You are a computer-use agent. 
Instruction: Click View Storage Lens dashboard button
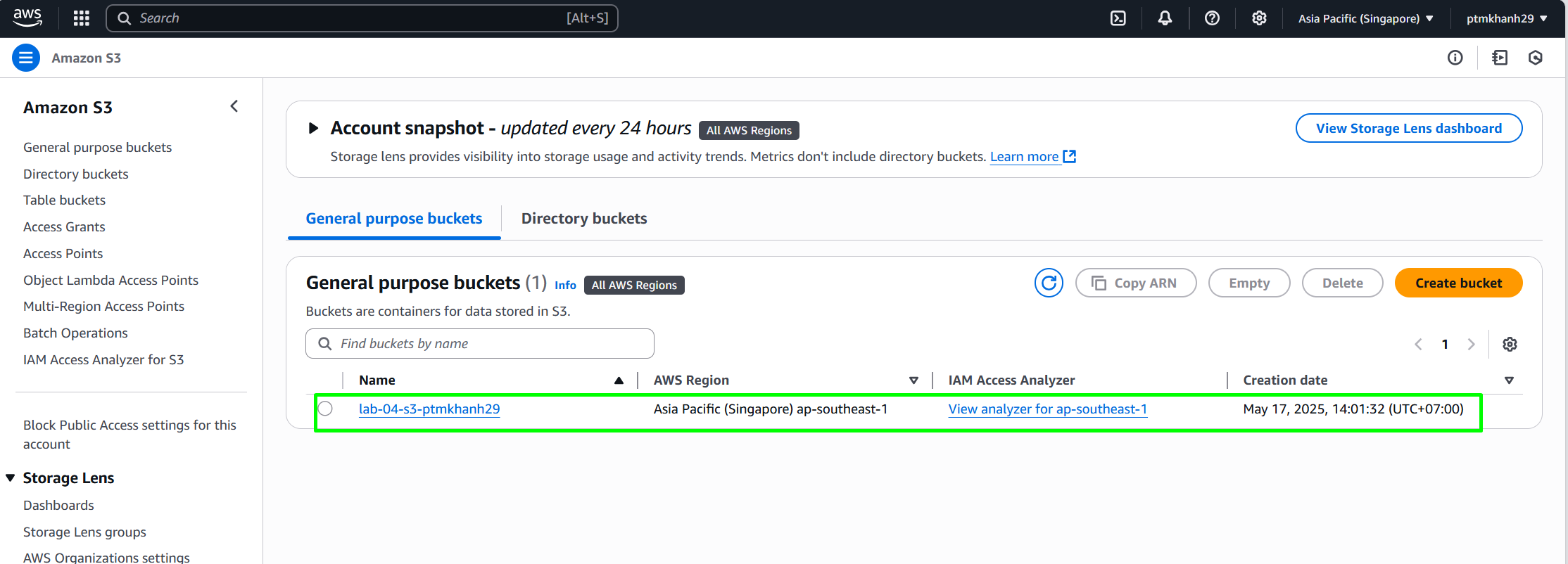click(1409, 128)
